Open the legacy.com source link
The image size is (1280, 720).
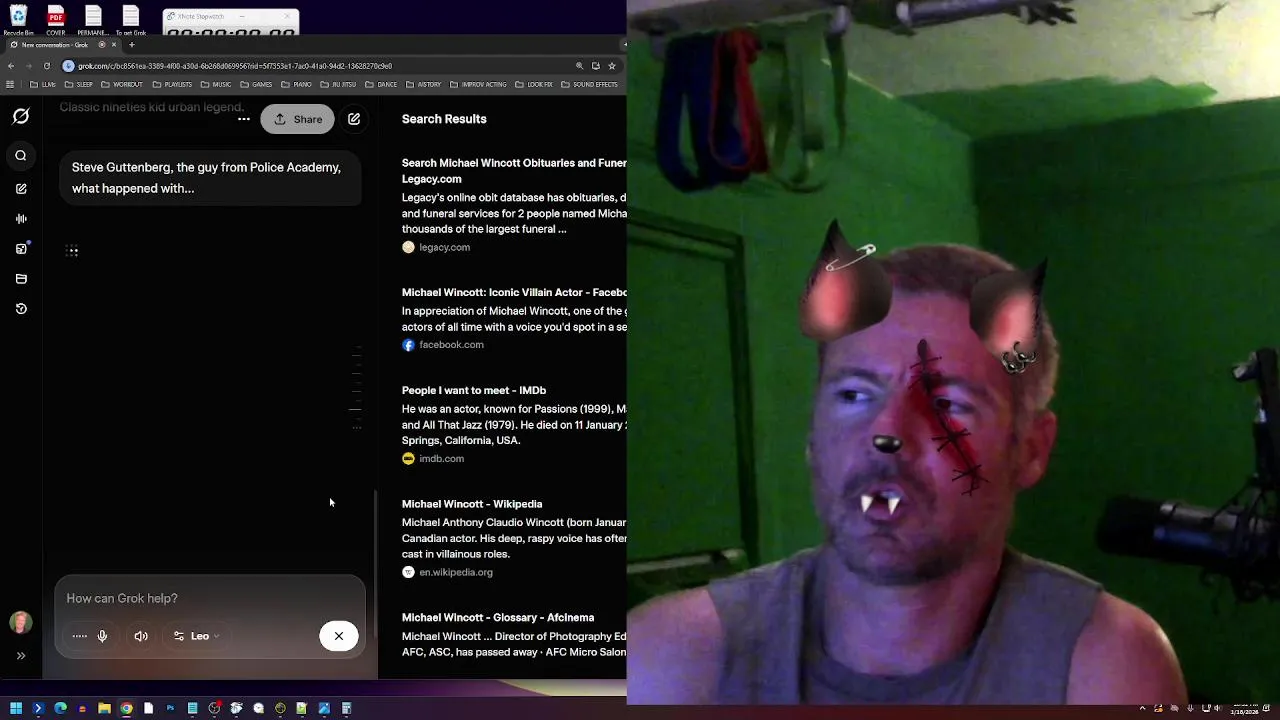tap(436, 247)
